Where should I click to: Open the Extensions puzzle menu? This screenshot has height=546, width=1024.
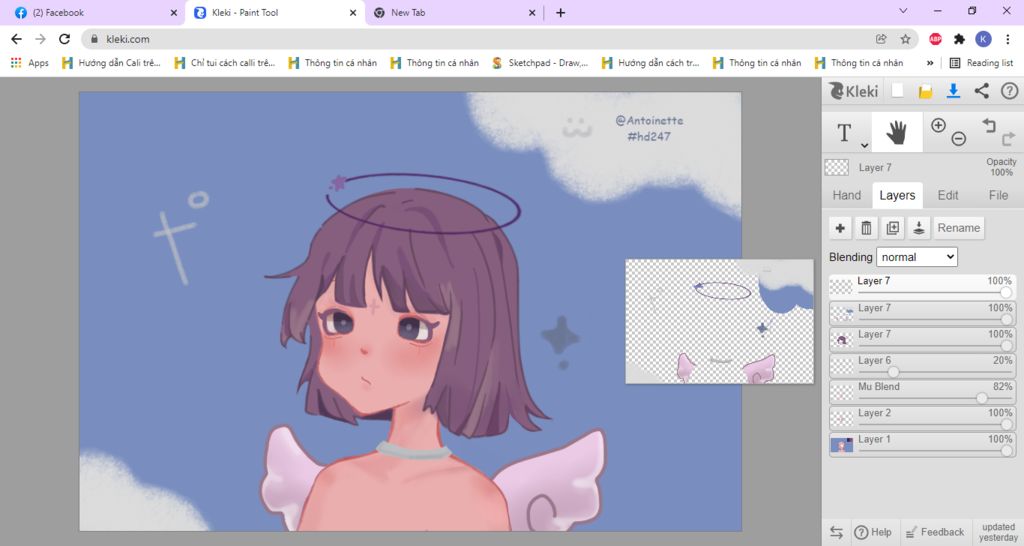(959, 39)
